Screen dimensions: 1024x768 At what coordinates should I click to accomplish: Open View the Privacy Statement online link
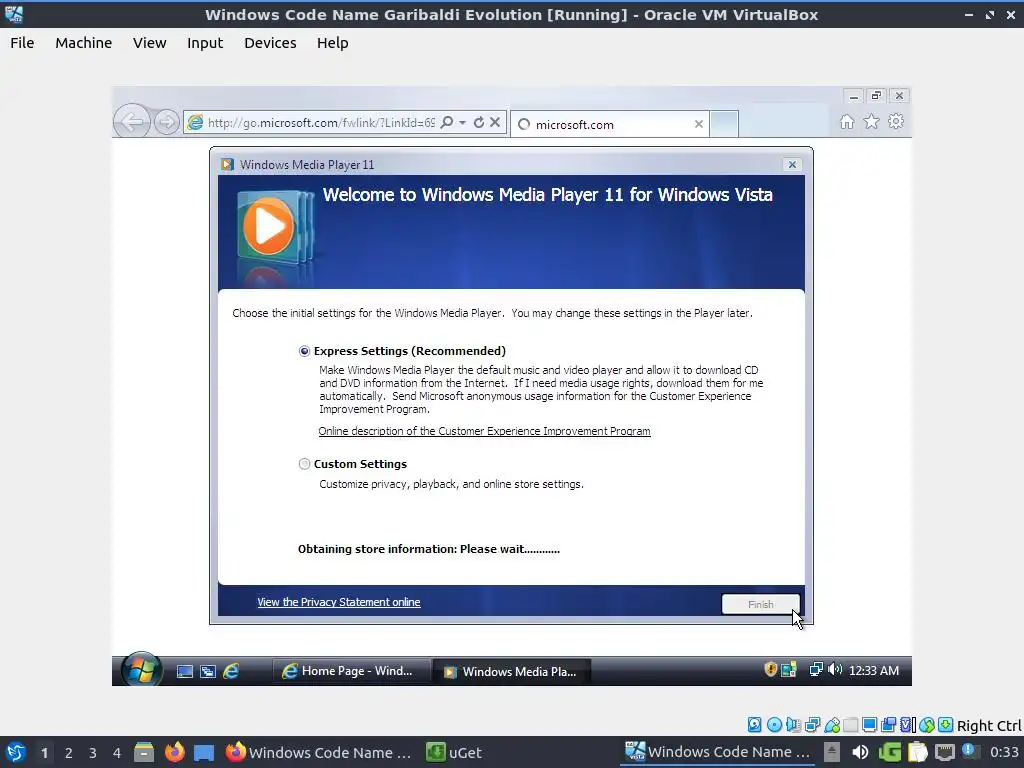(x=338, y=602)
